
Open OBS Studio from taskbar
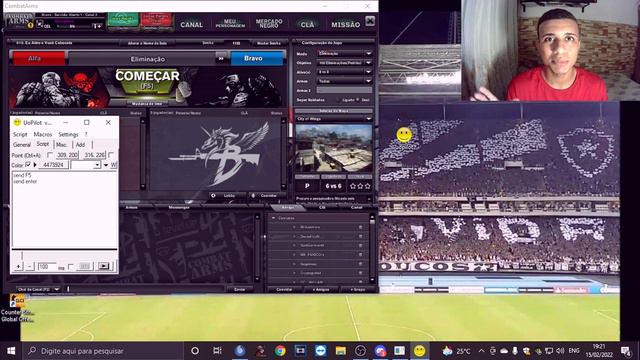point(360,351)
